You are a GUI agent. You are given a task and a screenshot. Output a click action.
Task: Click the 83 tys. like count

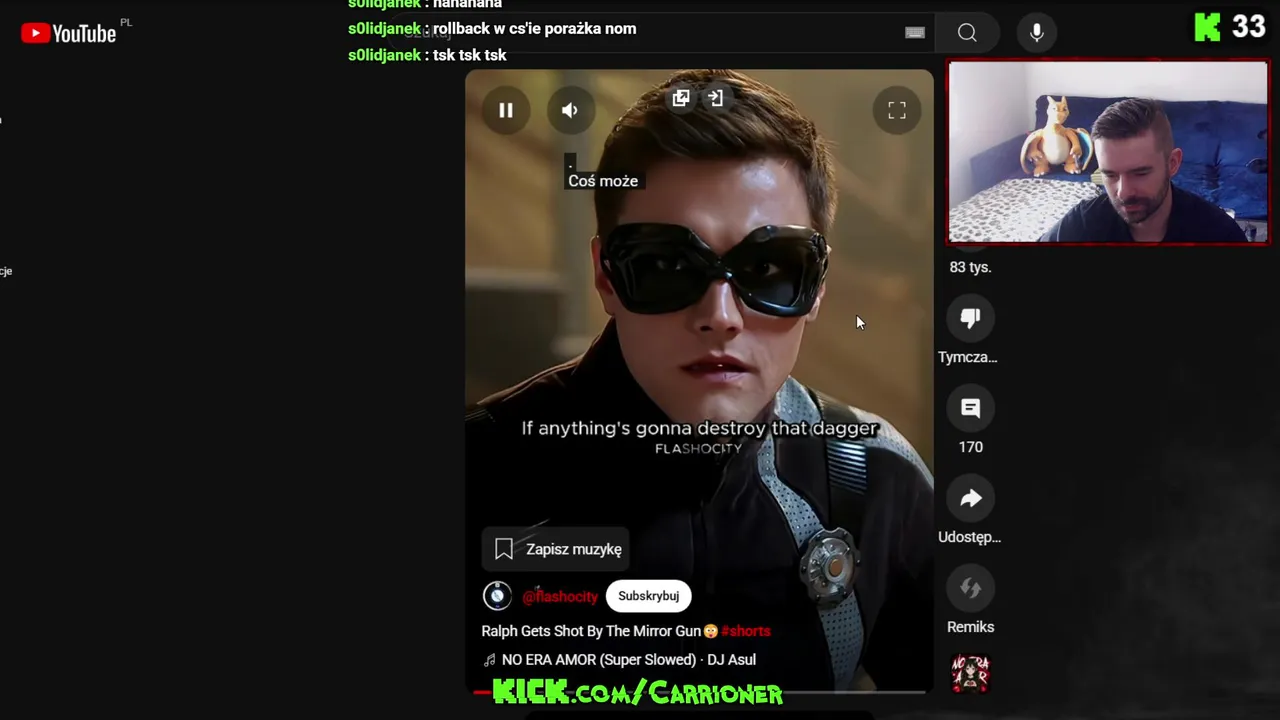point(970,267)
